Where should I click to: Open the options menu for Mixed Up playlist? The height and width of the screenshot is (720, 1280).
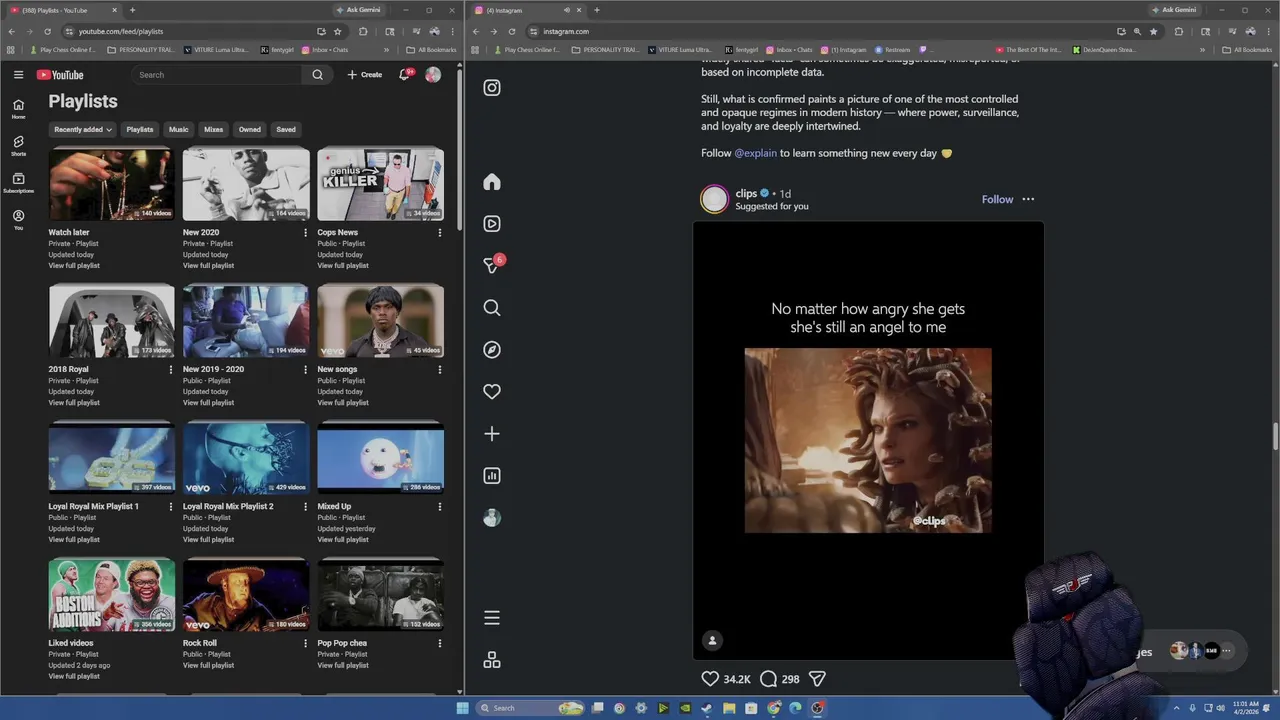(440, 507)
